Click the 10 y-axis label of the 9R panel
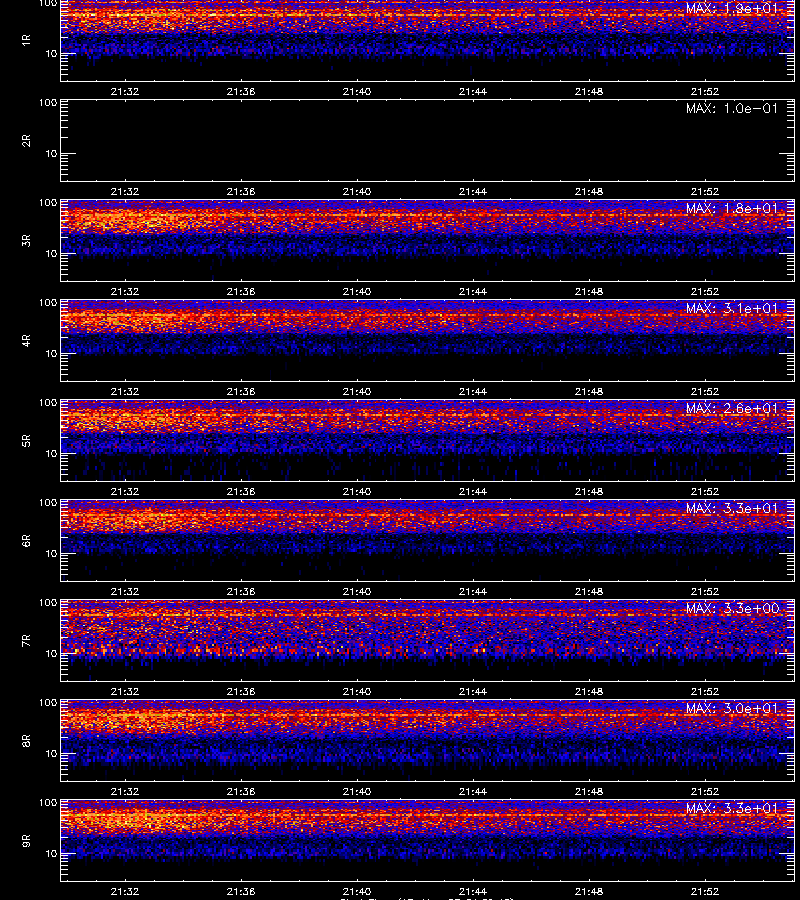Image resolution: width=800 pixels, height=900 pixels. tap(51, 854)
